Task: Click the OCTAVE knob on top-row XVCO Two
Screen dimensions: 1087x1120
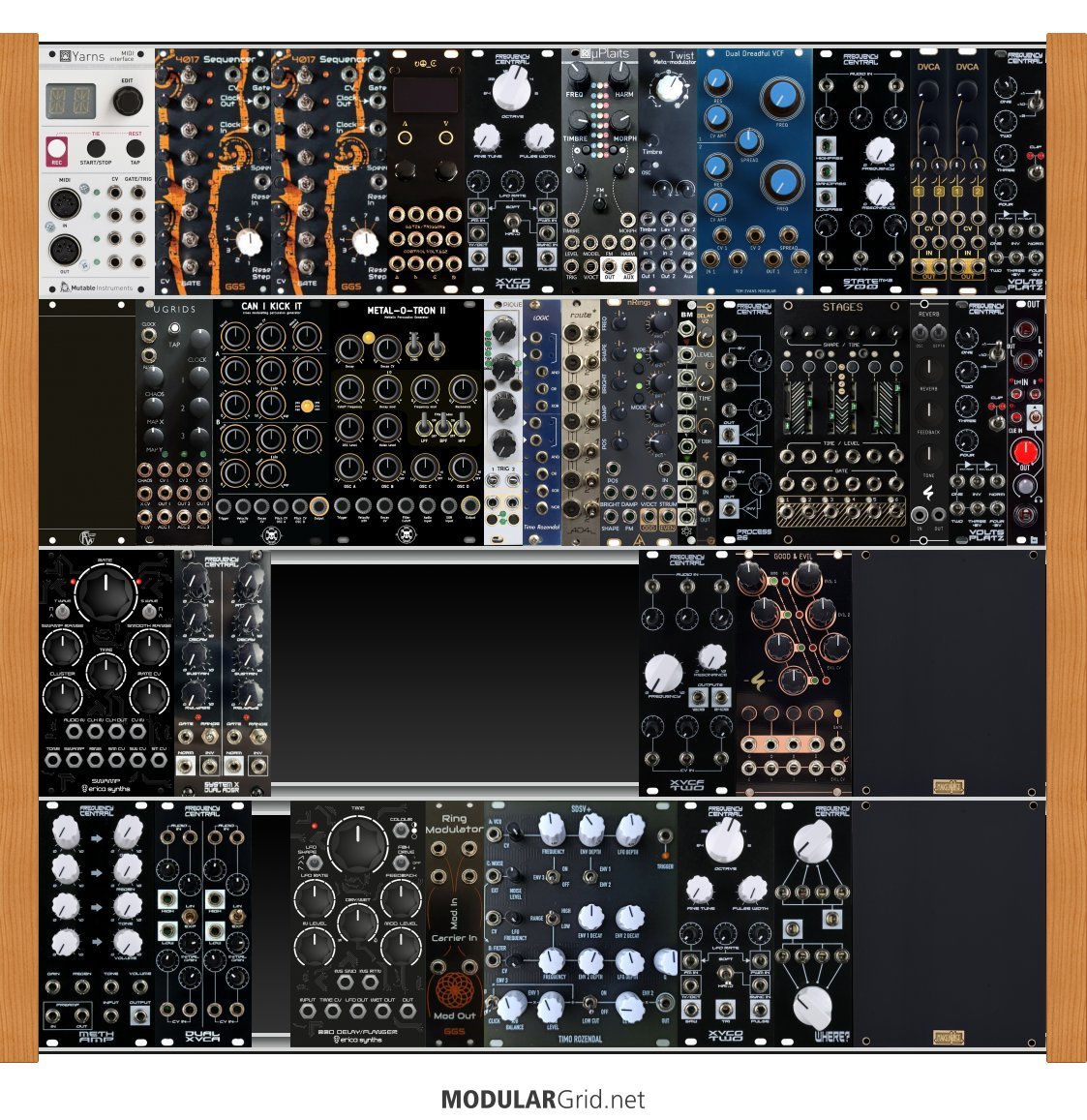Action: coord(511,86)
